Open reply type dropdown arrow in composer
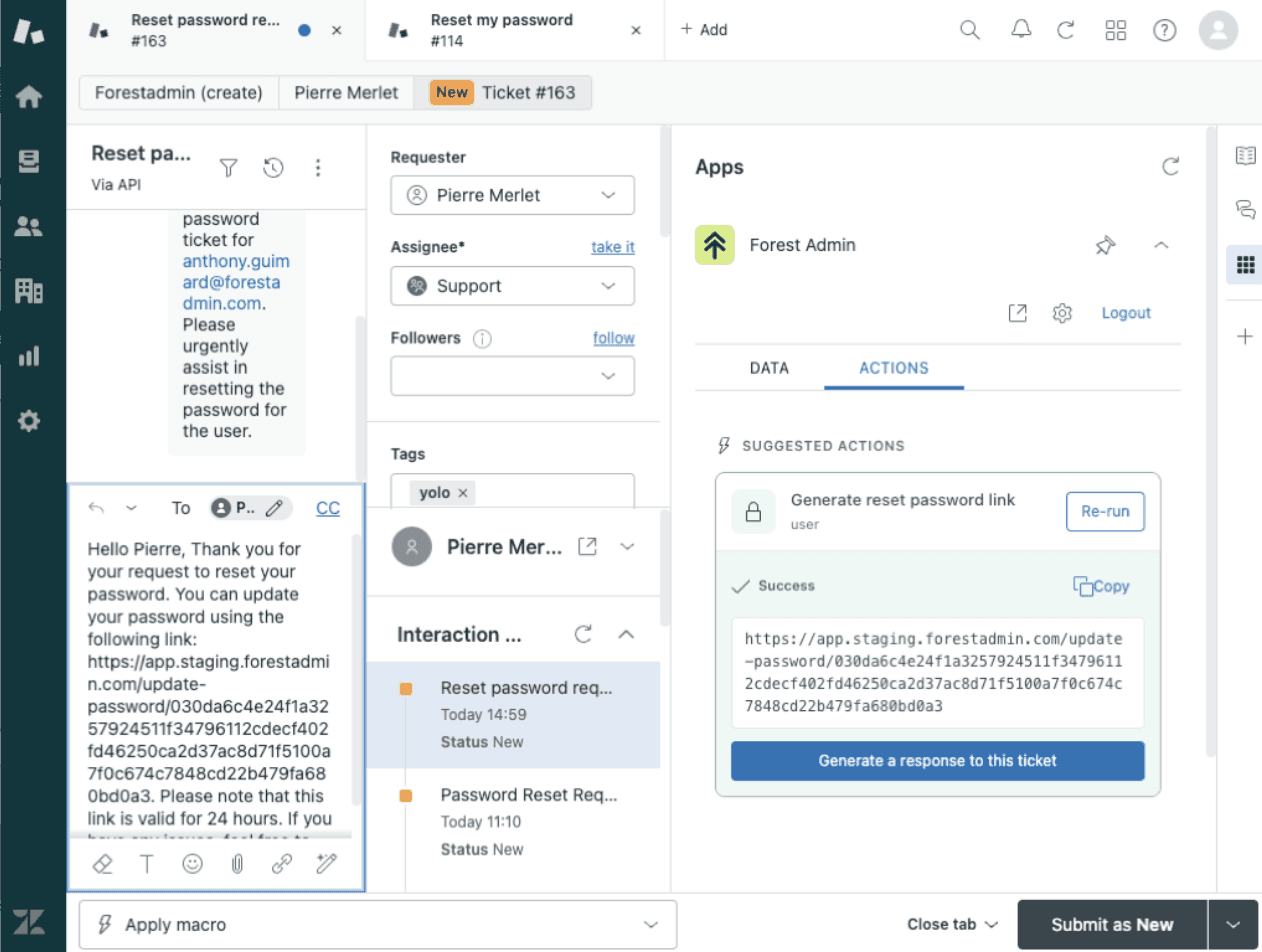 (x=131, y=508)
